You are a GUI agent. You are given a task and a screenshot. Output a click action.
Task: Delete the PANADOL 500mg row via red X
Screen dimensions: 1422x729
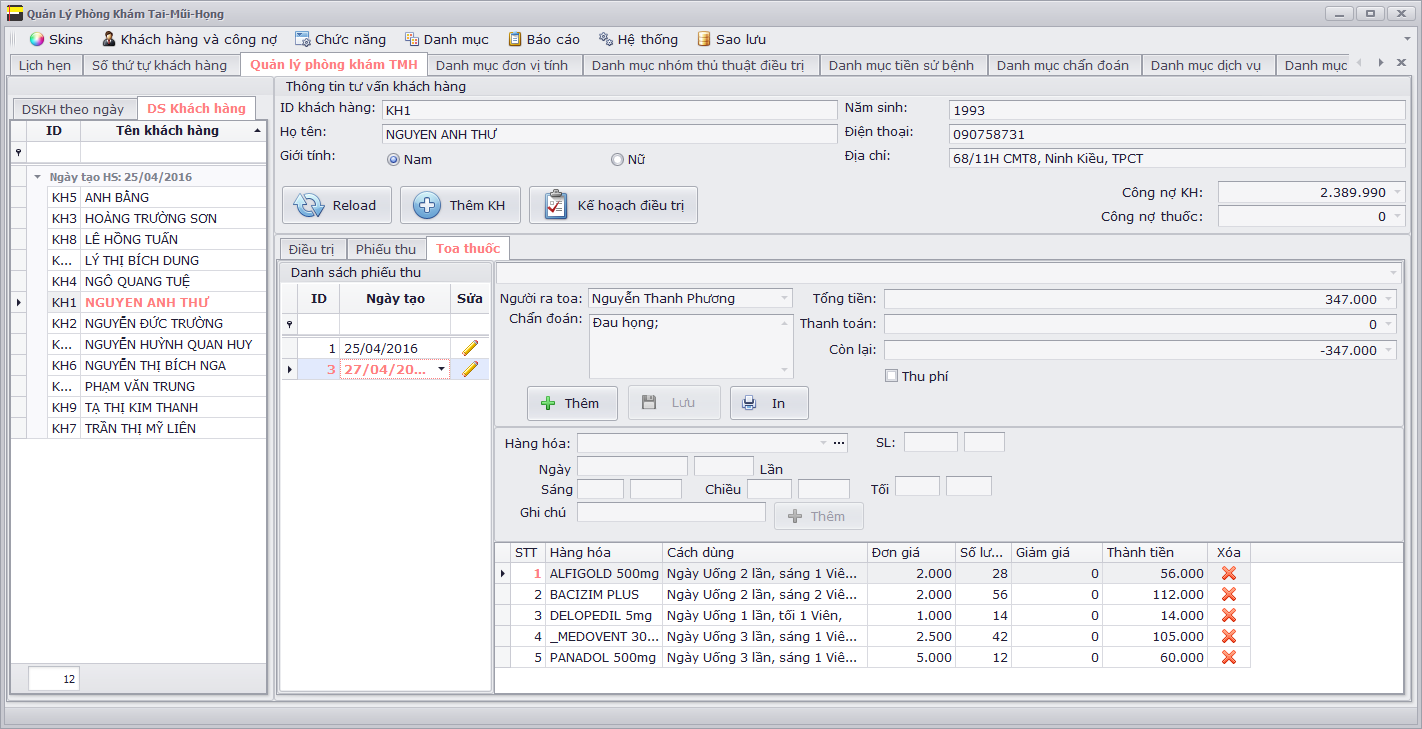click(x=1229, y=657)
